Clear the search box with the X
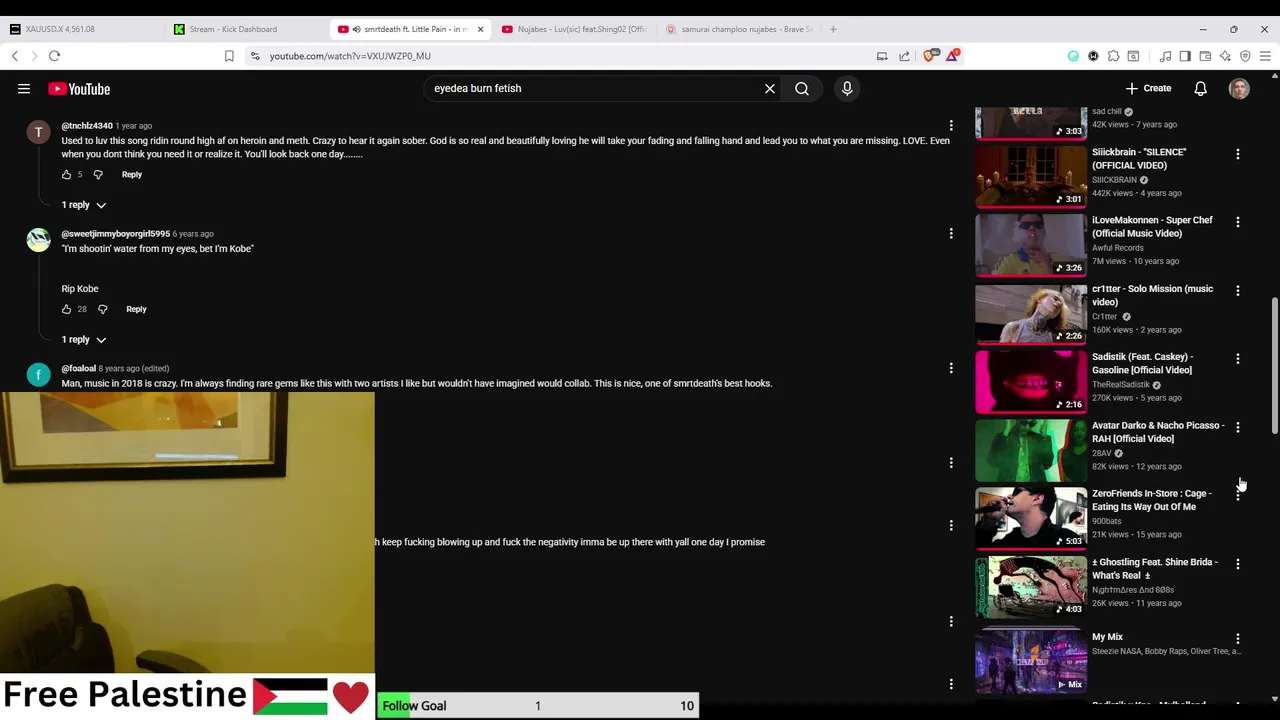1280x720 pixels. [x=770, y=89]
